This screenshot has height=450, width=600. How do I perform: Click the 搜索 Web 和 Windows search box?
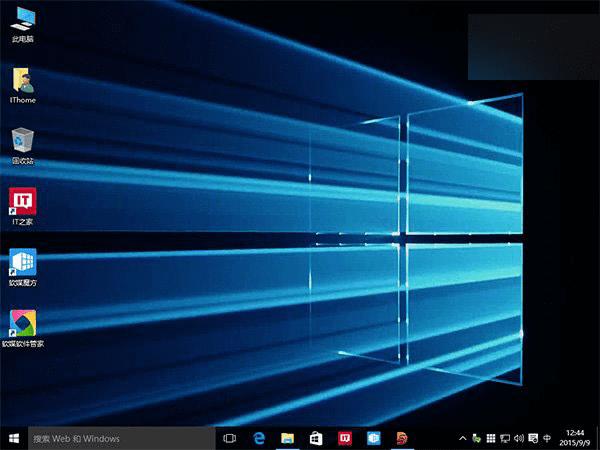tap(122, 439)
